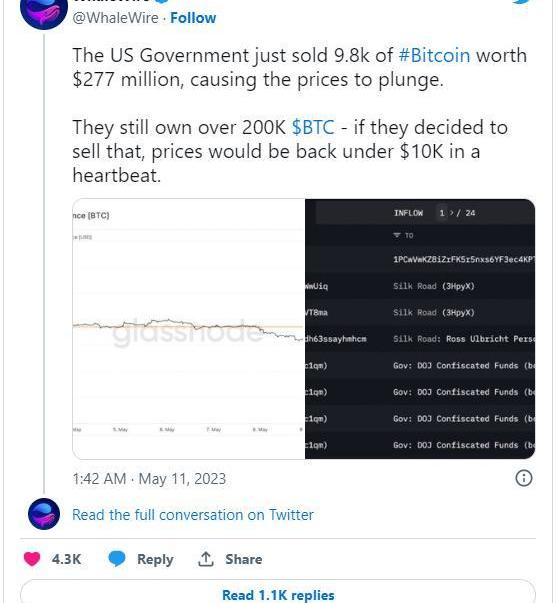Screen dimensions: 556x603
Task: Click the small avatar beside full conversation link
Action: 44,514
